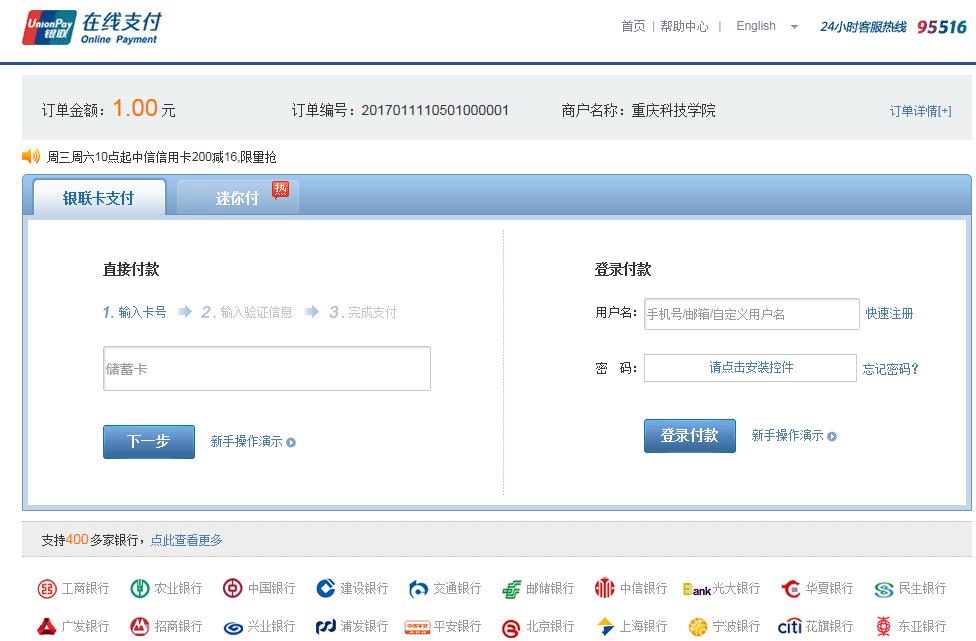Click the 邮储银行 bank icon
This screenshot has height=641, width=976.
512,589
